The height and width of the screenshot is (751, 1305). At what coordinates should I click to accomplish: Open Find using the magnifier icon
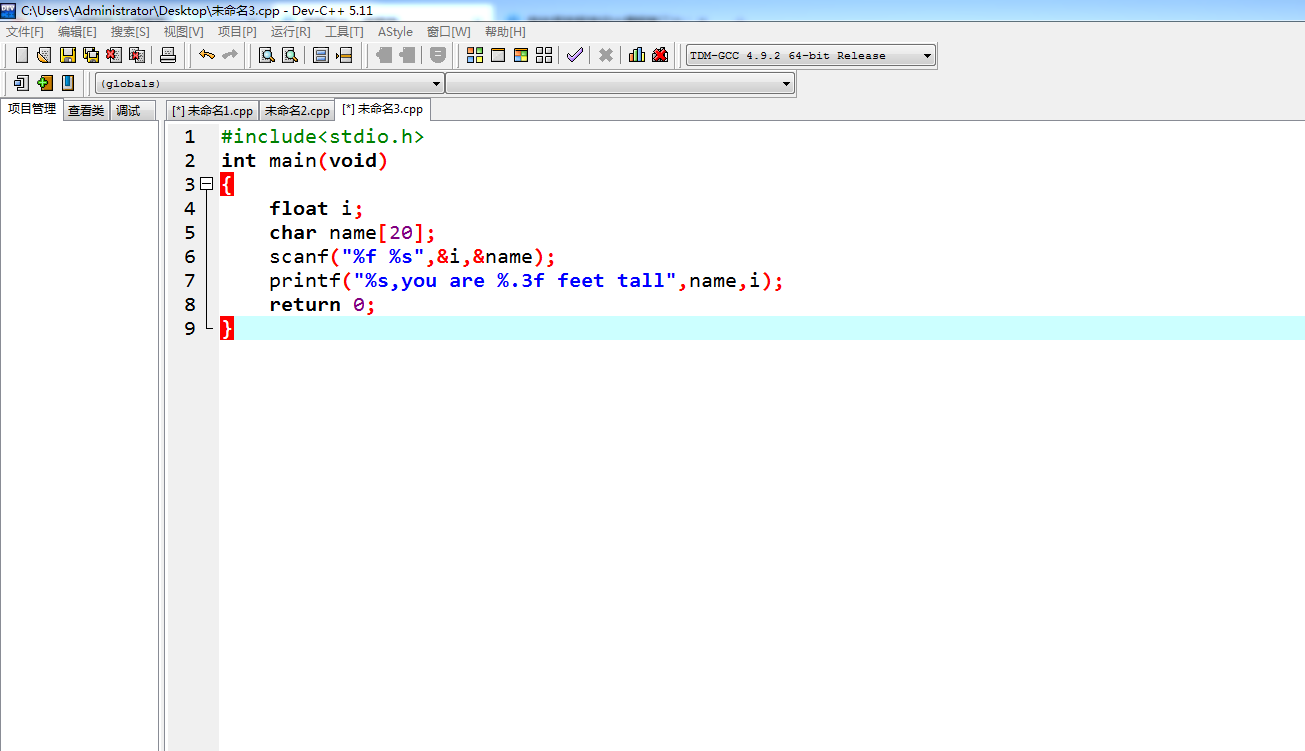(267, 55)
